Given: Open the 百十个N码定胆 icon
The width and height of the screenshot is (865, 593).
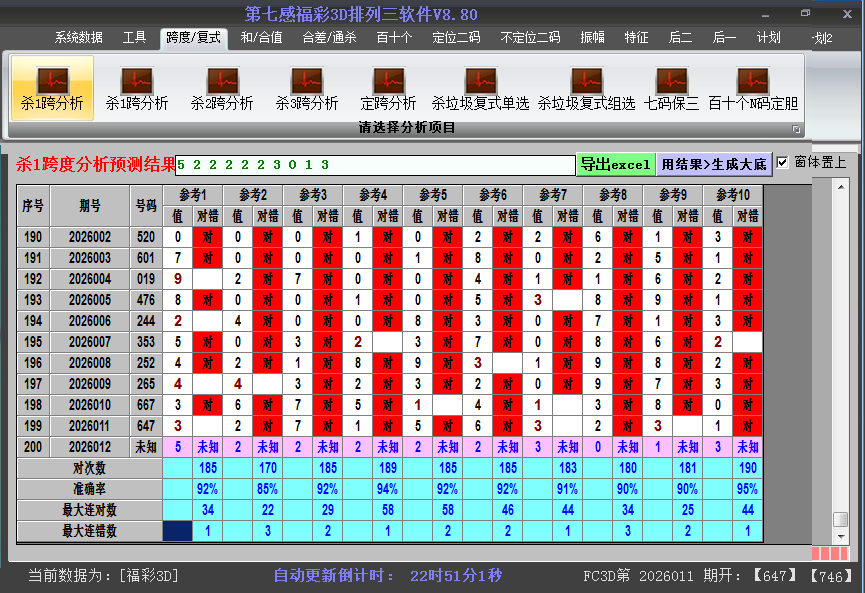Looking at the screenshot, I should pos(753,80).
